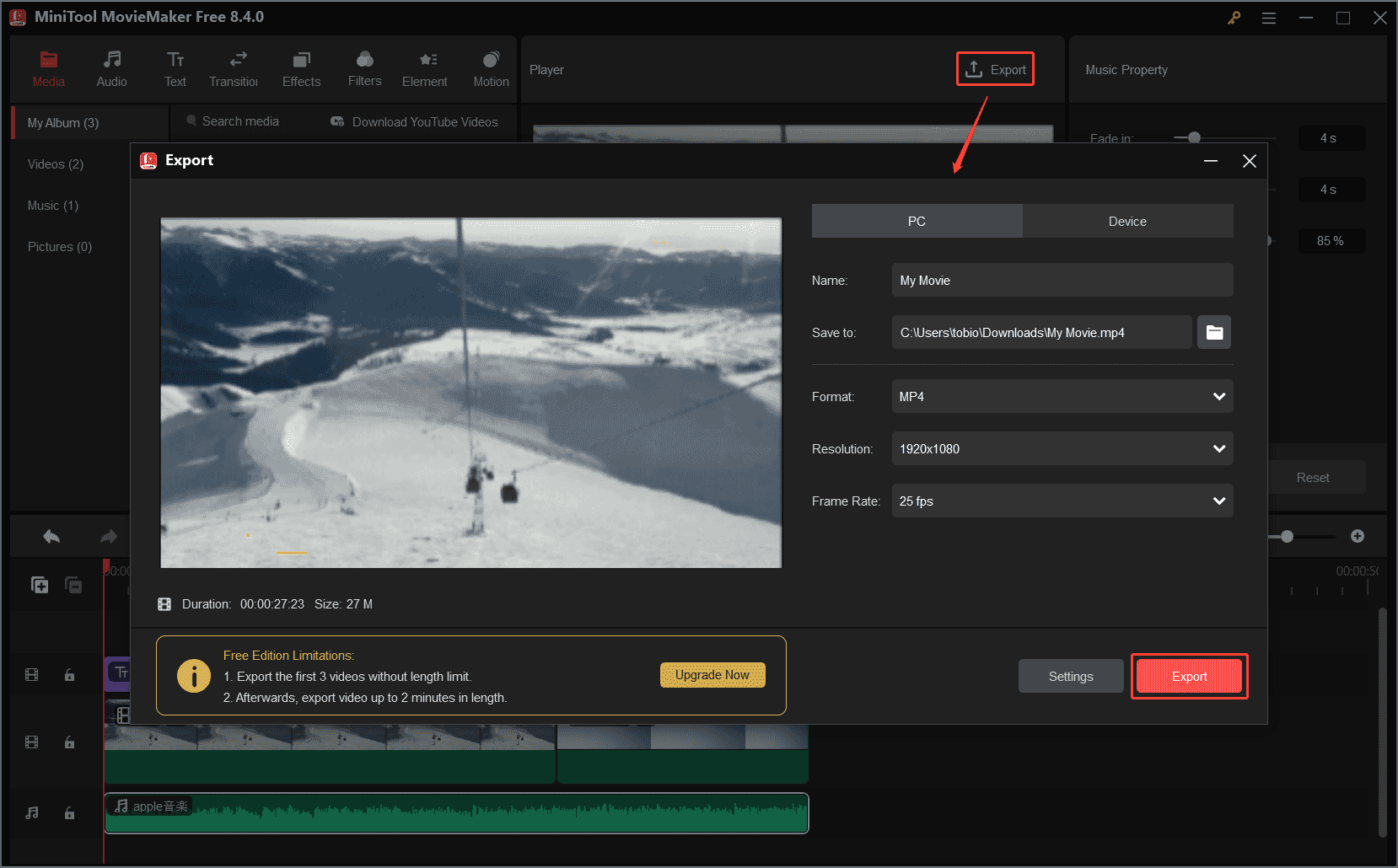Click the red Export button in the dialog
This screenshot has width=1398, height=868.
tap(1189, 676)
